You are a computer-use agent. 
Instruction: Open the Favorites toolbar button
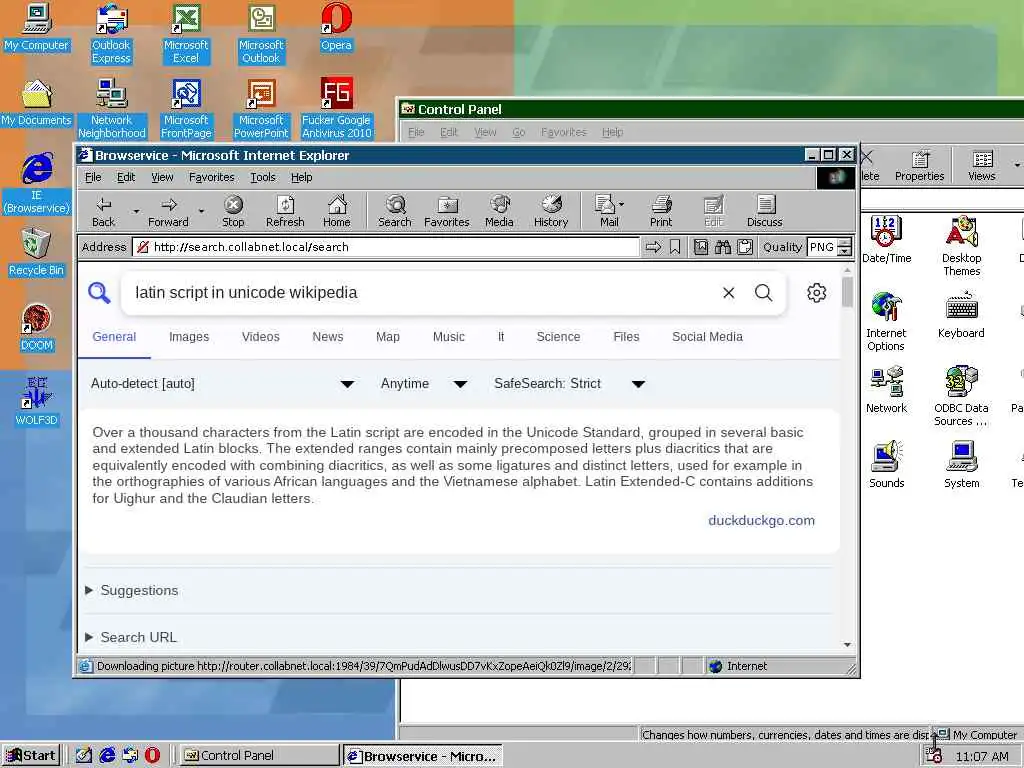pos(447,212)
